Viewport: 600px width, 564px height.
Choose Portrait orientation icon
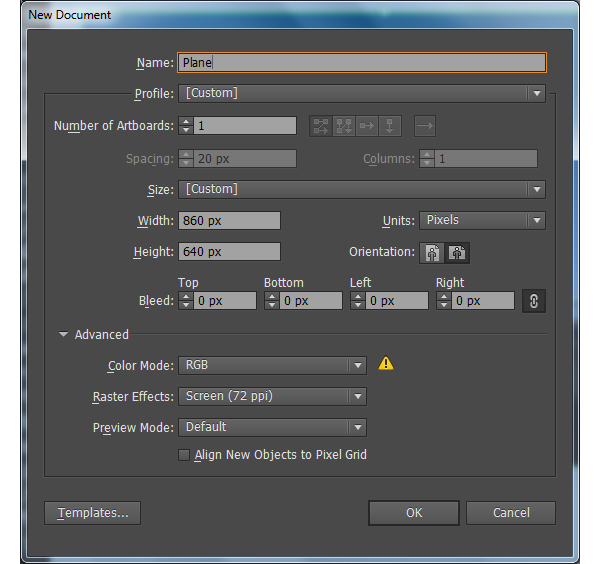pyautogui.click(x=432, y=253)
